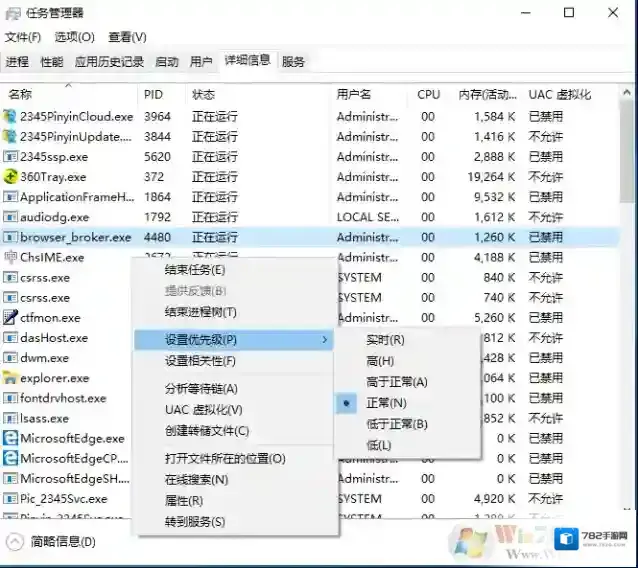The image size is (638, 568).
Task: Click the 2345PinyinUpdate process icon
Action: (10, 136)
